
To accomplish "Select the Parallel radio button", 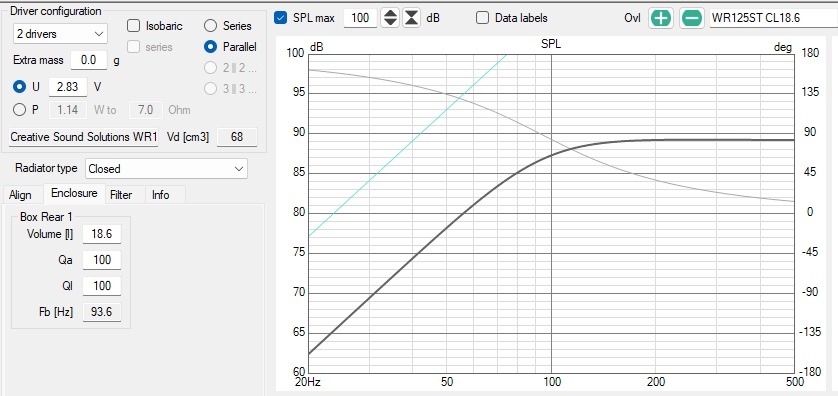I will click(x=211, y=47).
